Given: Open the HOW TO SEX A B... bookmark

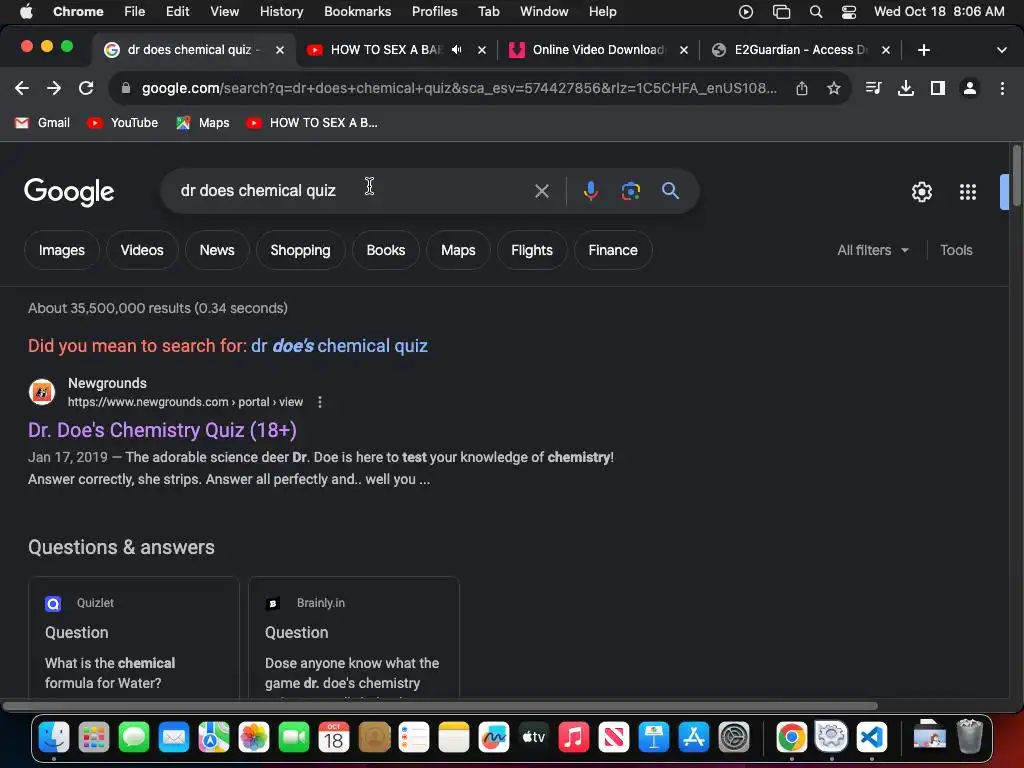Looking at the screenshot, I should [312, 123].
